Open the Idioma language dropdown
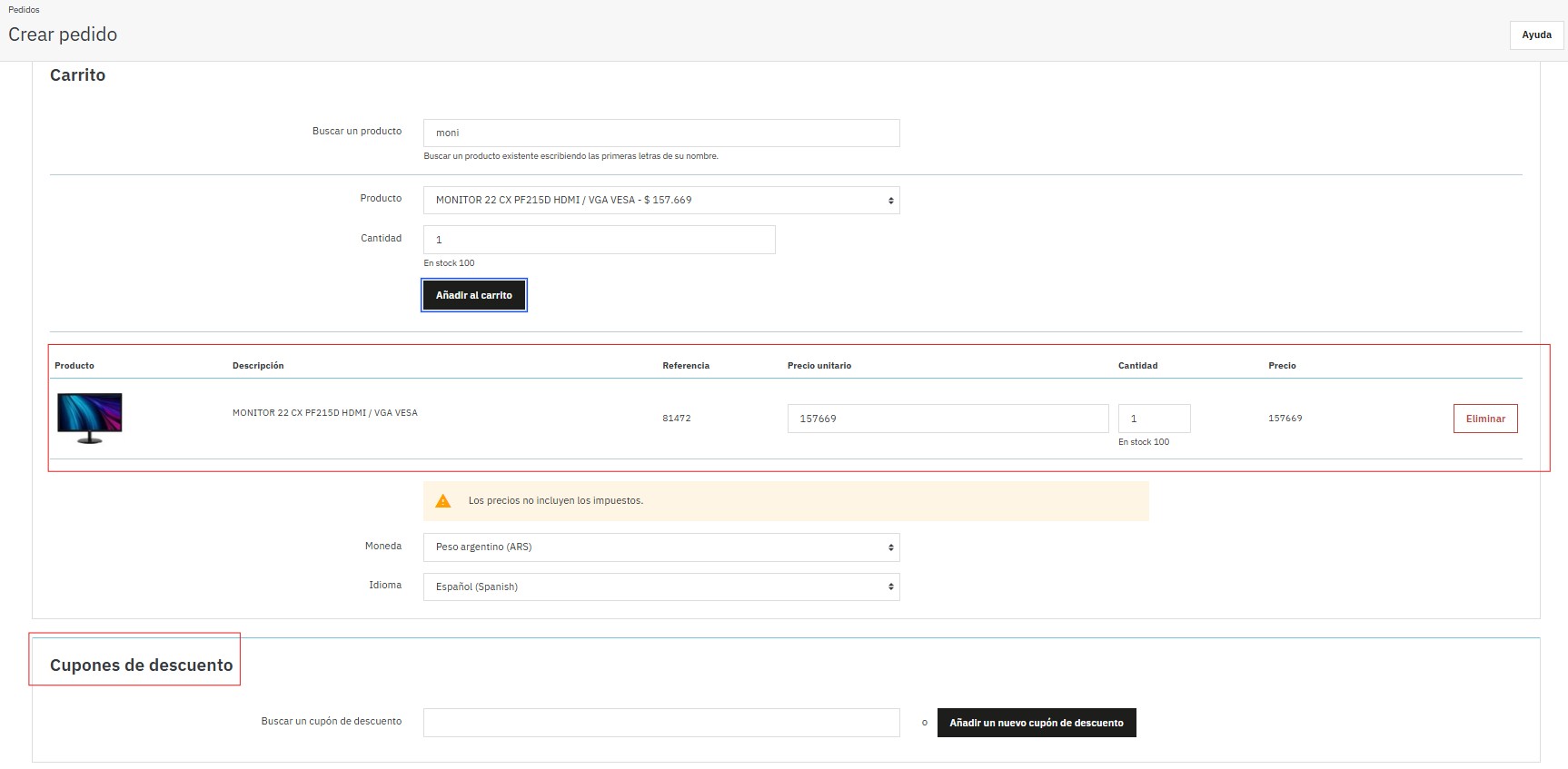This screenshot has width=1568, height=769. [x=660, y=587]
